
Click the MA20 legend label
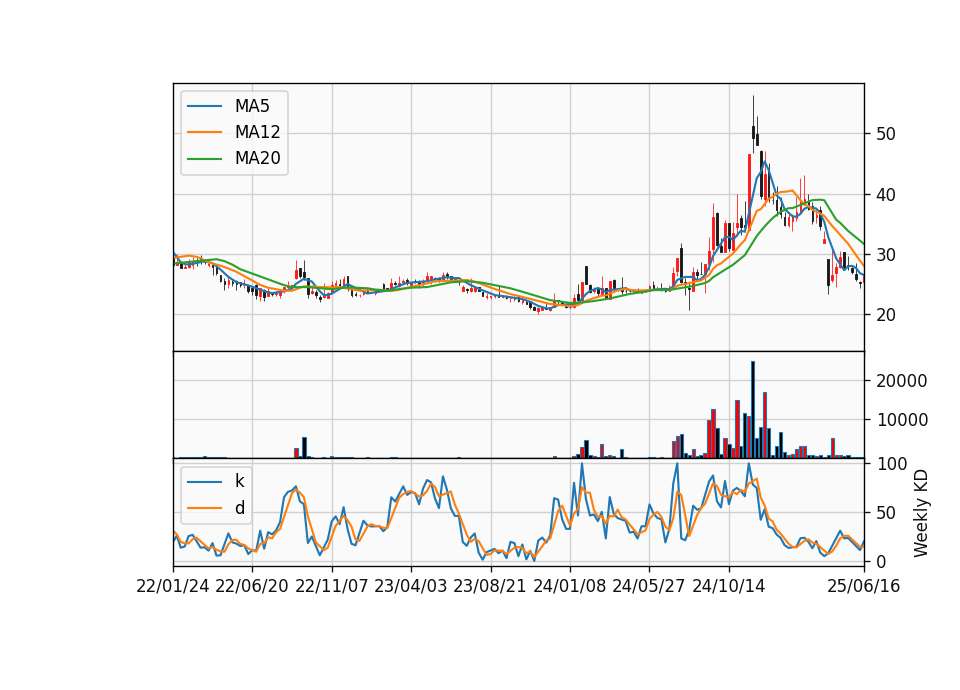[257, 159]
